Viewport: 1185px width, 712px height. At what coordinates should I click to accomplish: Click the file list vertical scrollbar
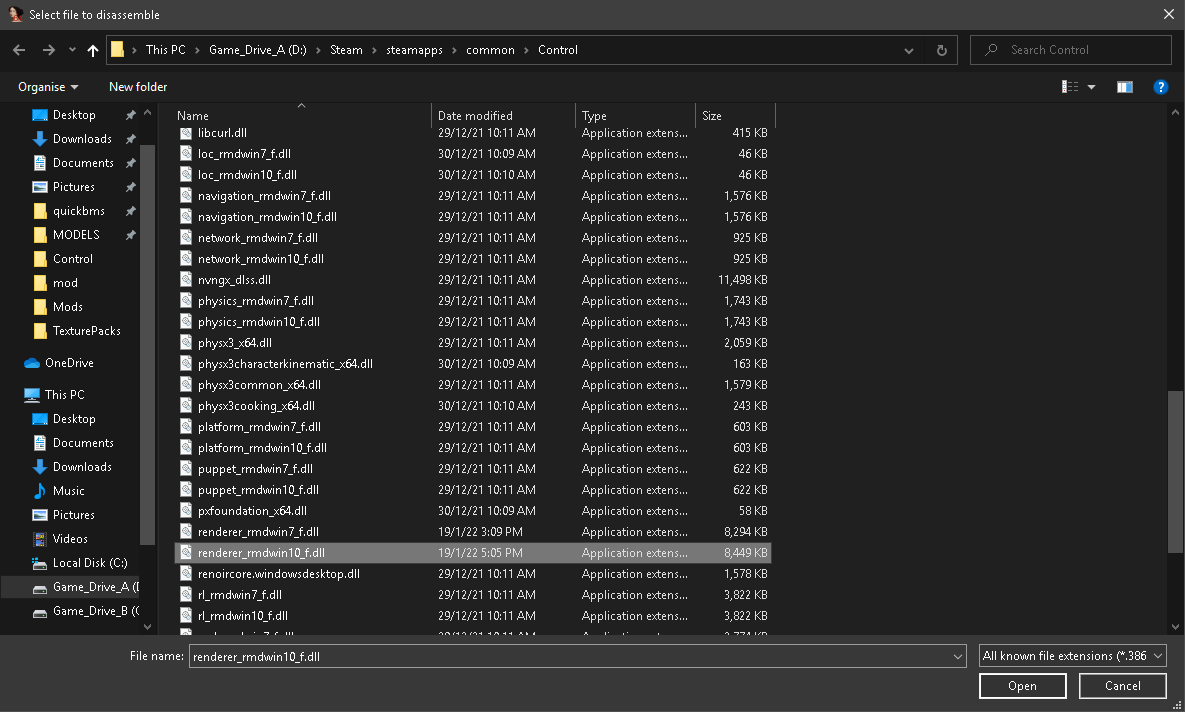coord(1175,472)
